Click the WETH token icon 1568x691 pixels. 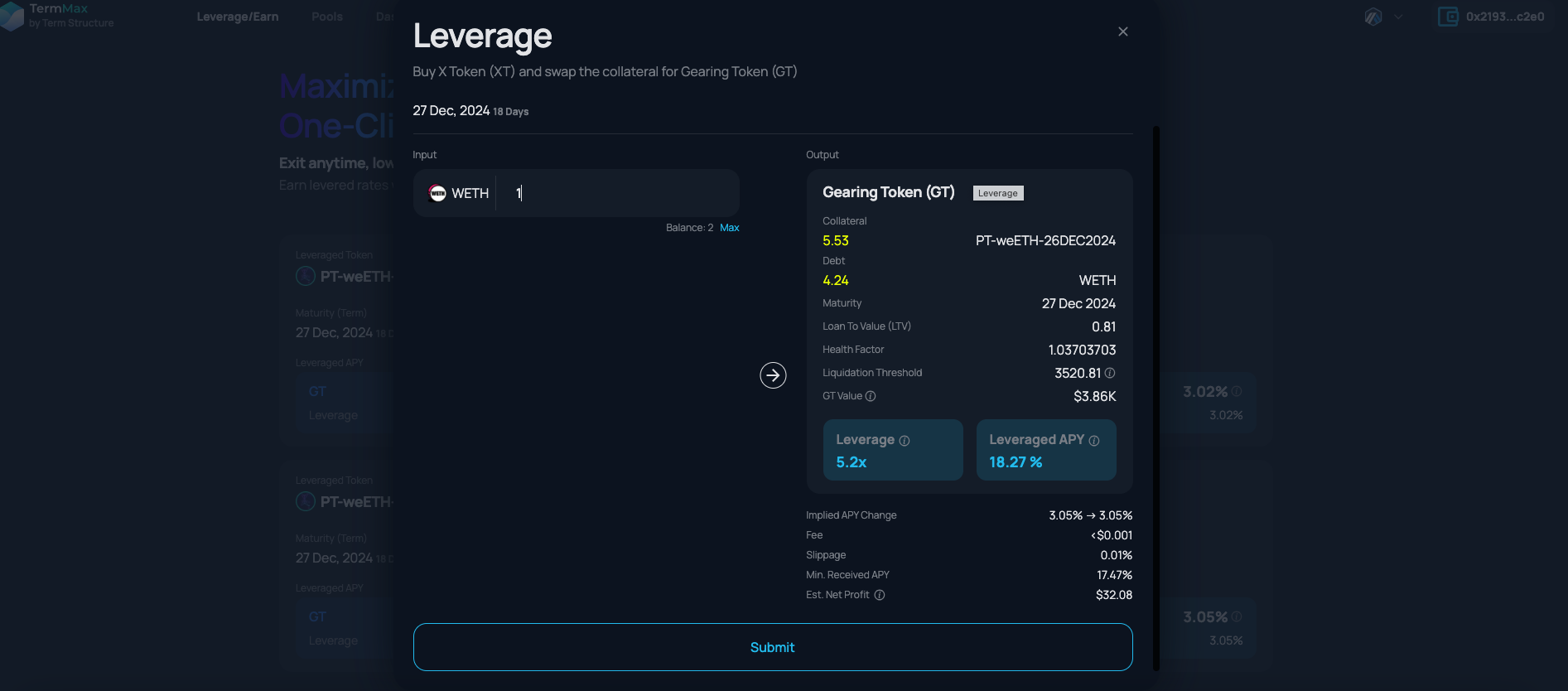[437, 193]
